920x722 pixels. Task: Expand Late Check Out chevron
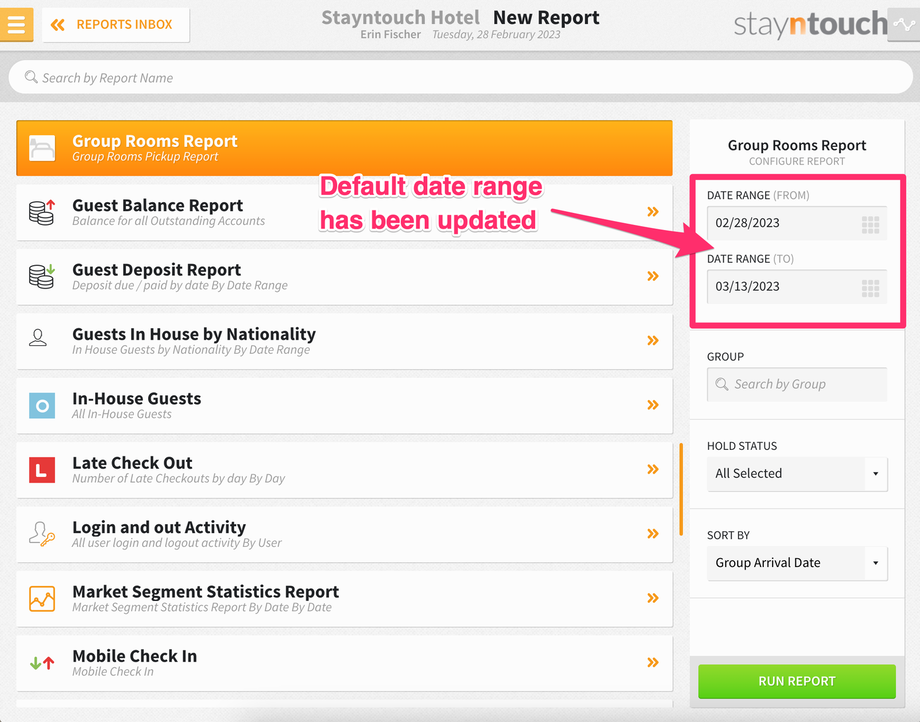click(x=653, y=469)
